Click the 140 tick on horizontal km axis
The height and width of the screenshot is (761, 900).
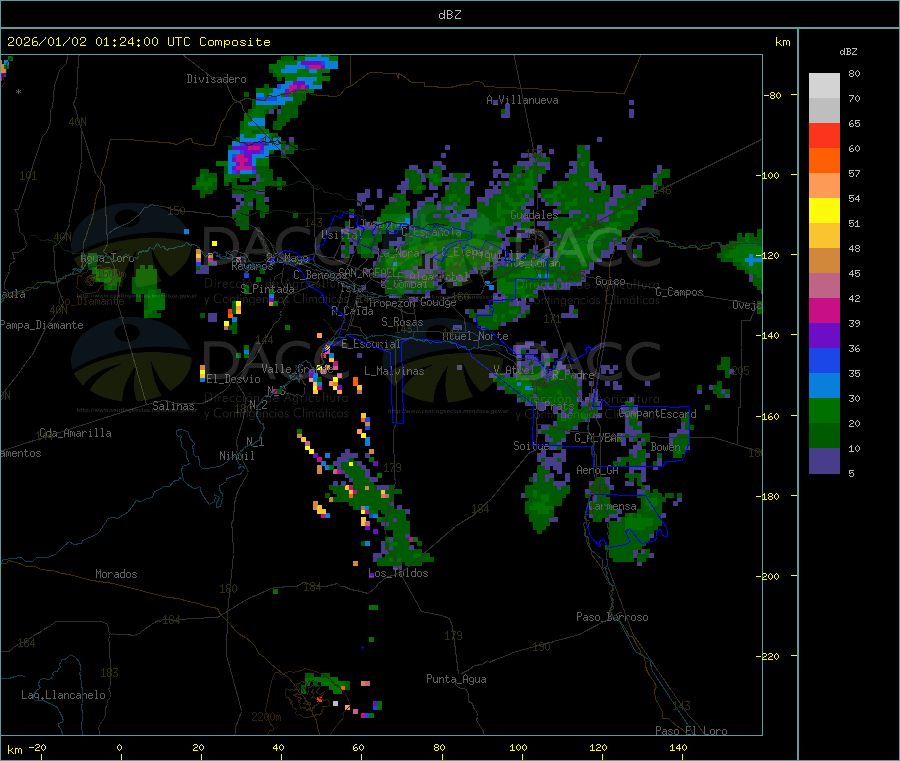[678, 747]
